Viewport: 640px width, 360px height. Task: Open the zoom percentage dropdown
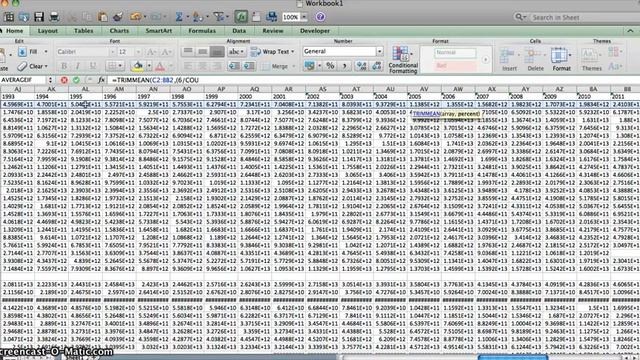304,17
